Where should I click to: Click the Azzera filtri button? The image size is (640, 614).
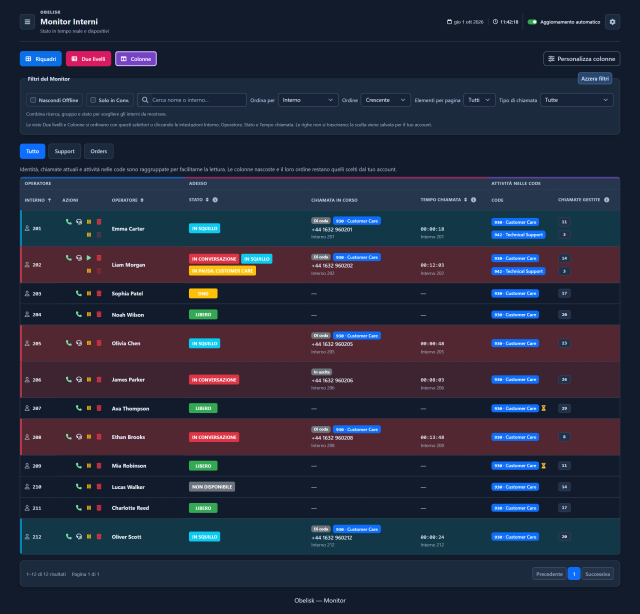coord(595,78)
